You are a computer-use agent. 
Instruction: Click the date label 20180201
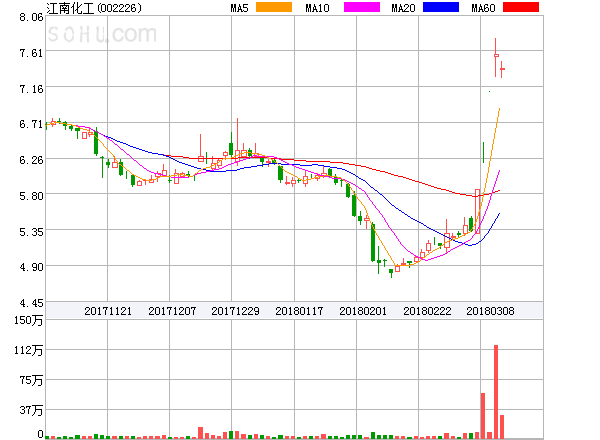coord(363,311)
